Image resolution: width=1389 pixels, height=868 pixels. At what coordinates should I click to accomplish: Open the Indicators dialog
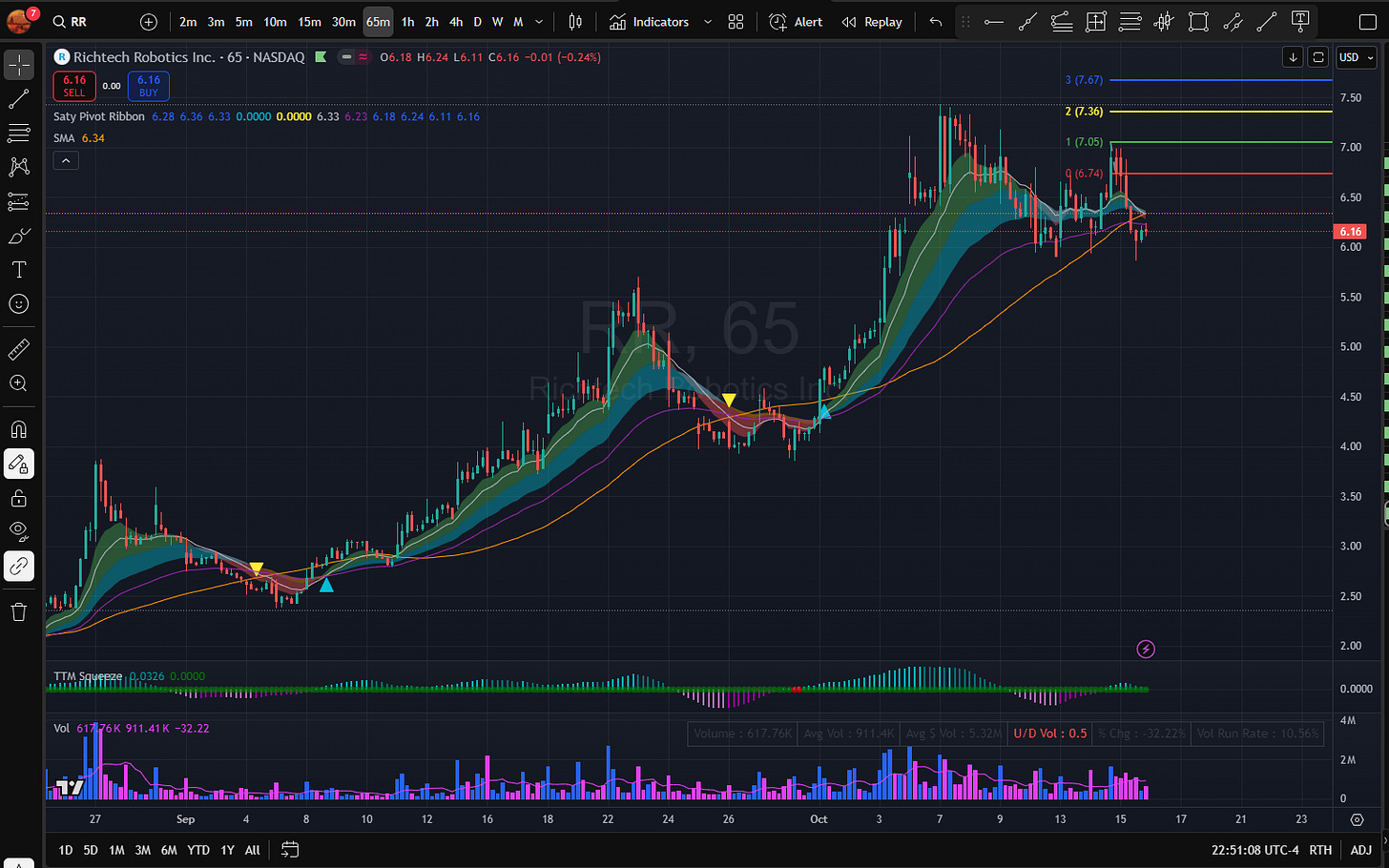650,22
